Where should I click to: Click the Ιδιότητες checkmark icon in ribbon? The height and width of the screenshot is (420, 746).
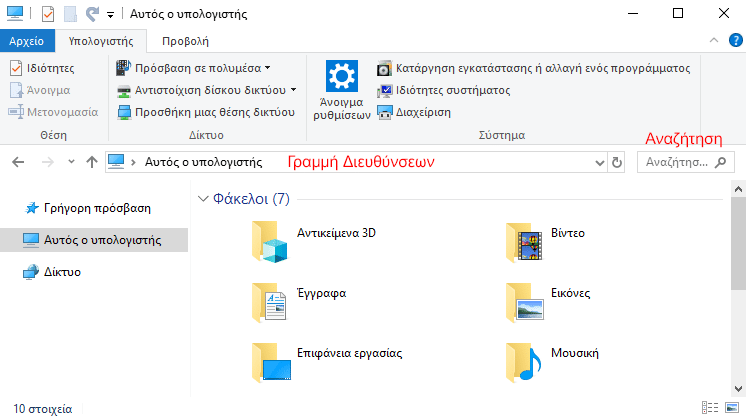pyautogui.click(x=16, y=68)
